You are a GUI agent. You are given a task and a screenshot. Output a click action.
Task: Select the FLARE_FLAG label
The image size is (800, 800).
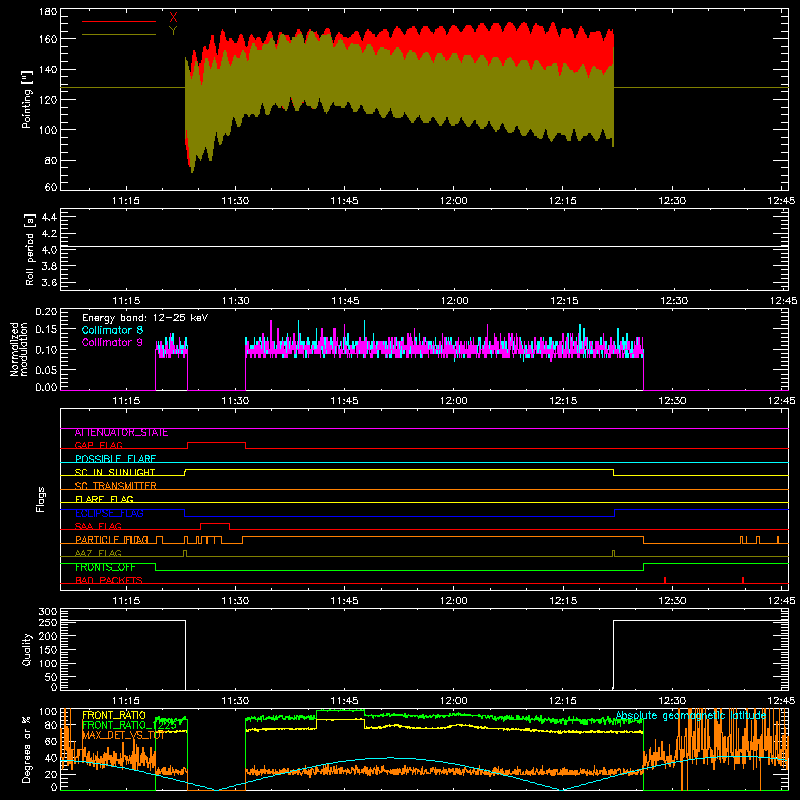click(x=104, y=499)
